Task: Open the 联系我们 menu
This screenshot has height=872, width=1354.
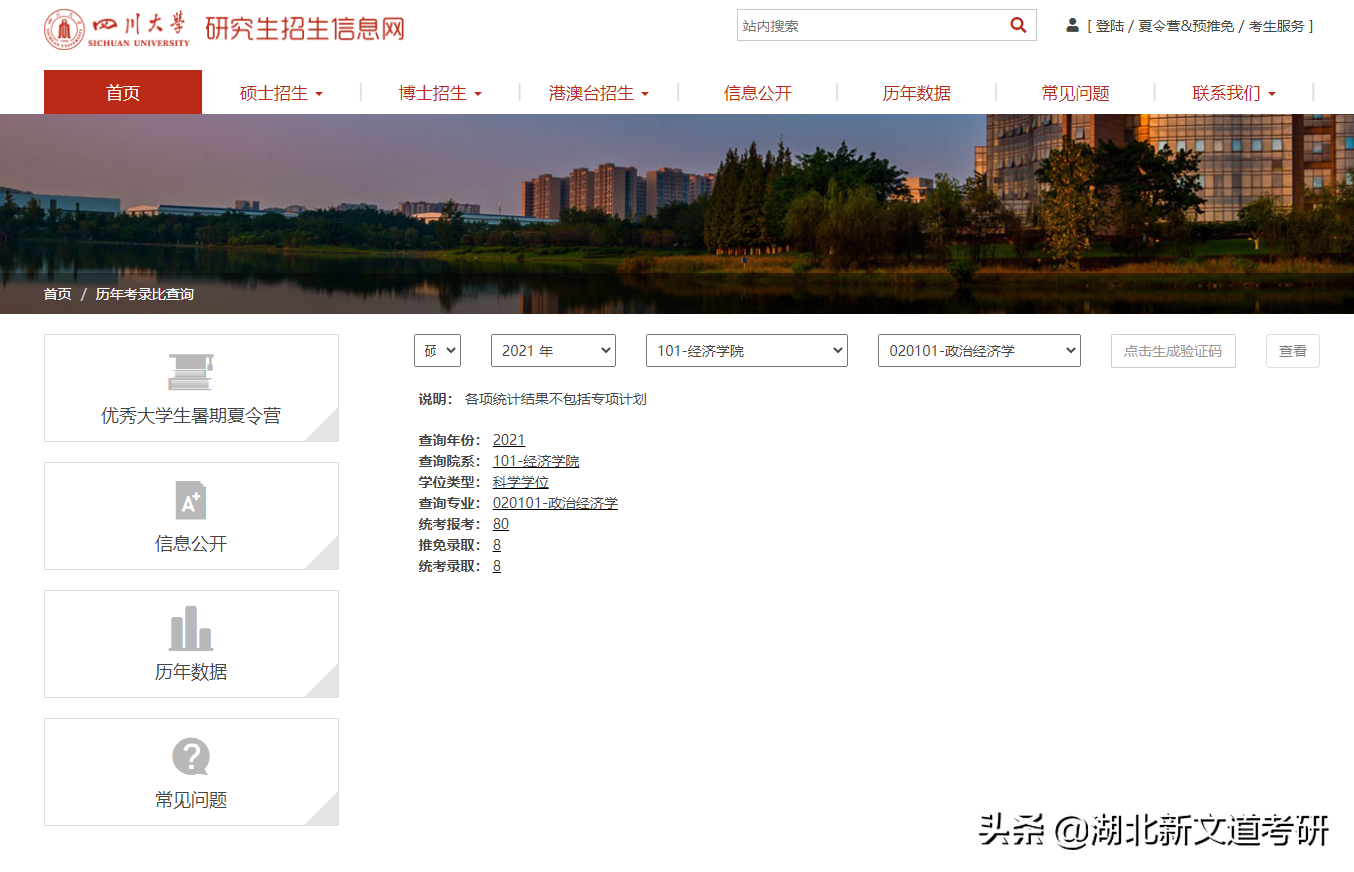Action: click(1234, 92)
